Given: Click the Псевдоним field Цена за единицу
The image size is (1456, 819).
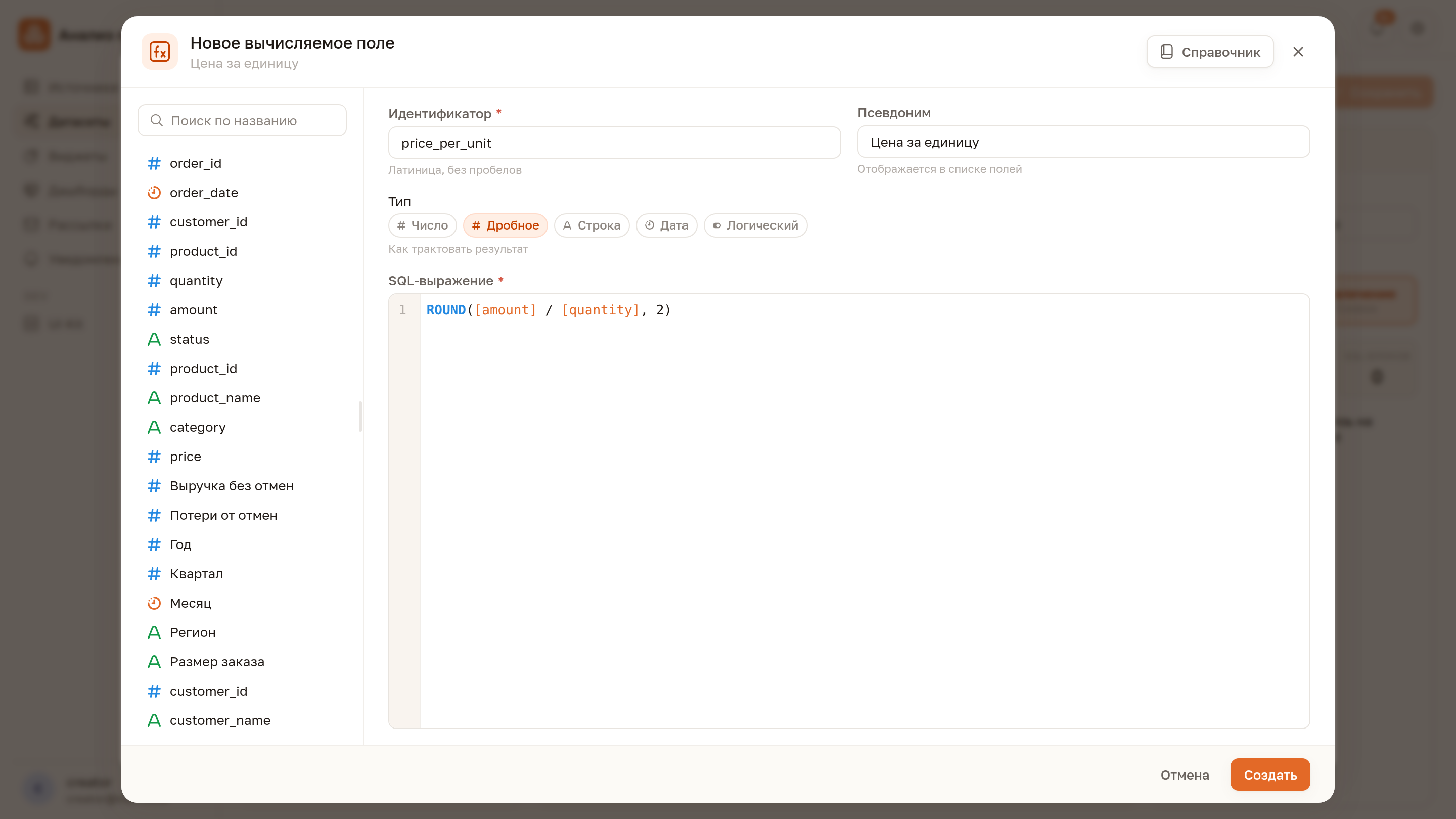Looking at the screenshot, I should click(x=1083, y=142).
